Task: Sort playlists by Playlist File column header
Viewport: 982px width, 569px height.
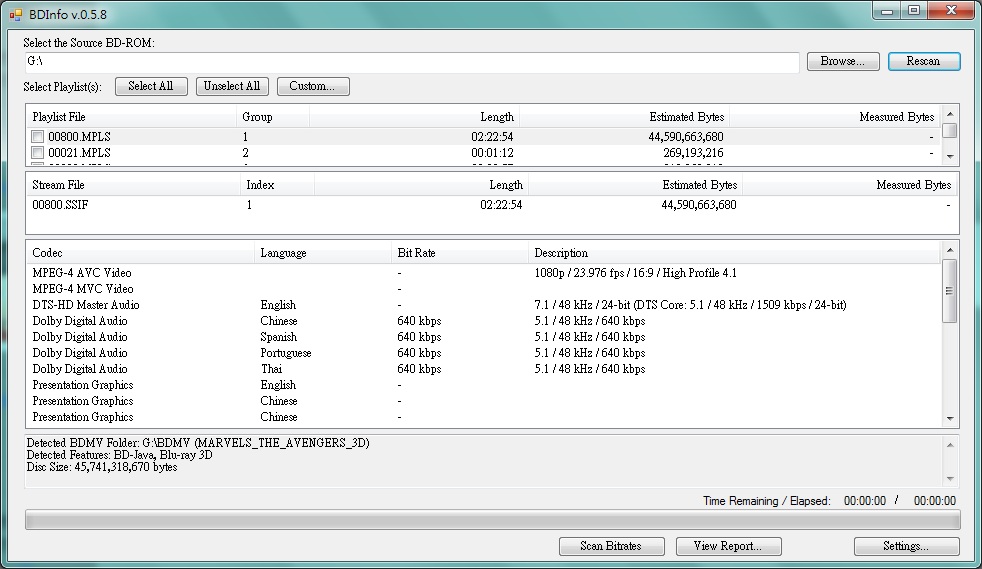Action: pos(131,117)
